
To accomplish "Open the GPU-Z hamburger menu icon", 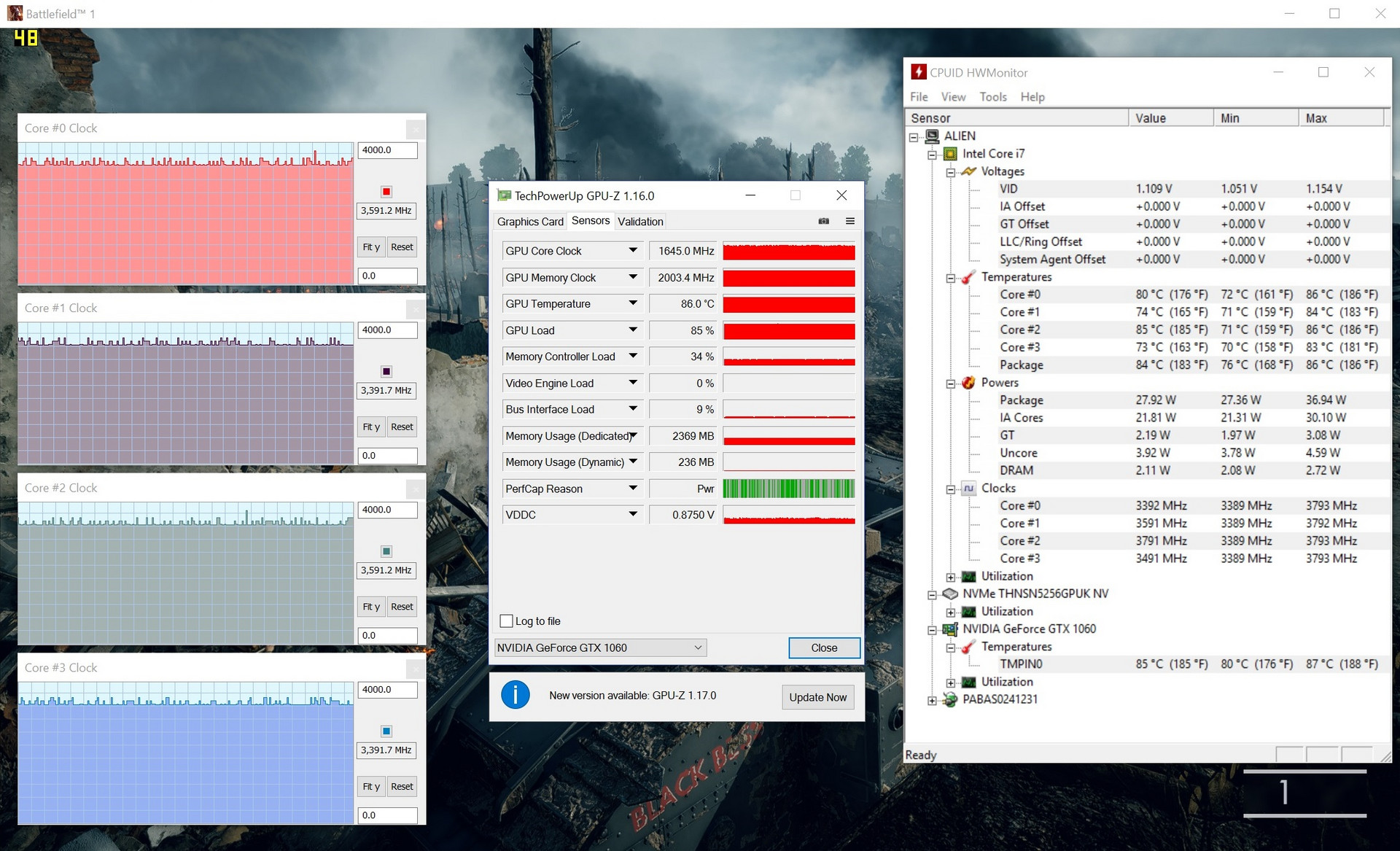I will pyautogui.click(x=849, y=221).
